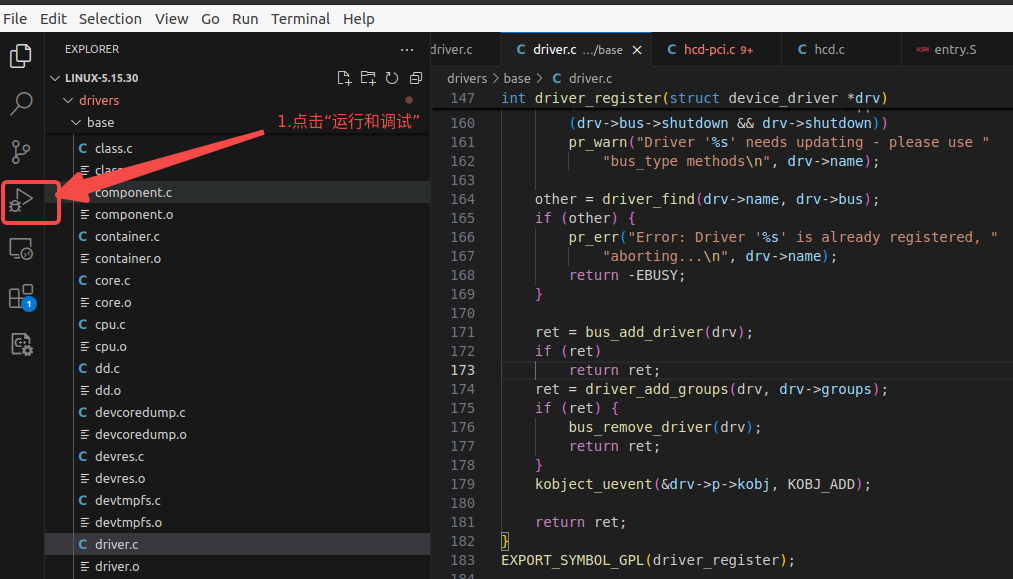1013x579 pixels.
Task: Click the New File icon in explorer
Action: [x=344, y=78]
